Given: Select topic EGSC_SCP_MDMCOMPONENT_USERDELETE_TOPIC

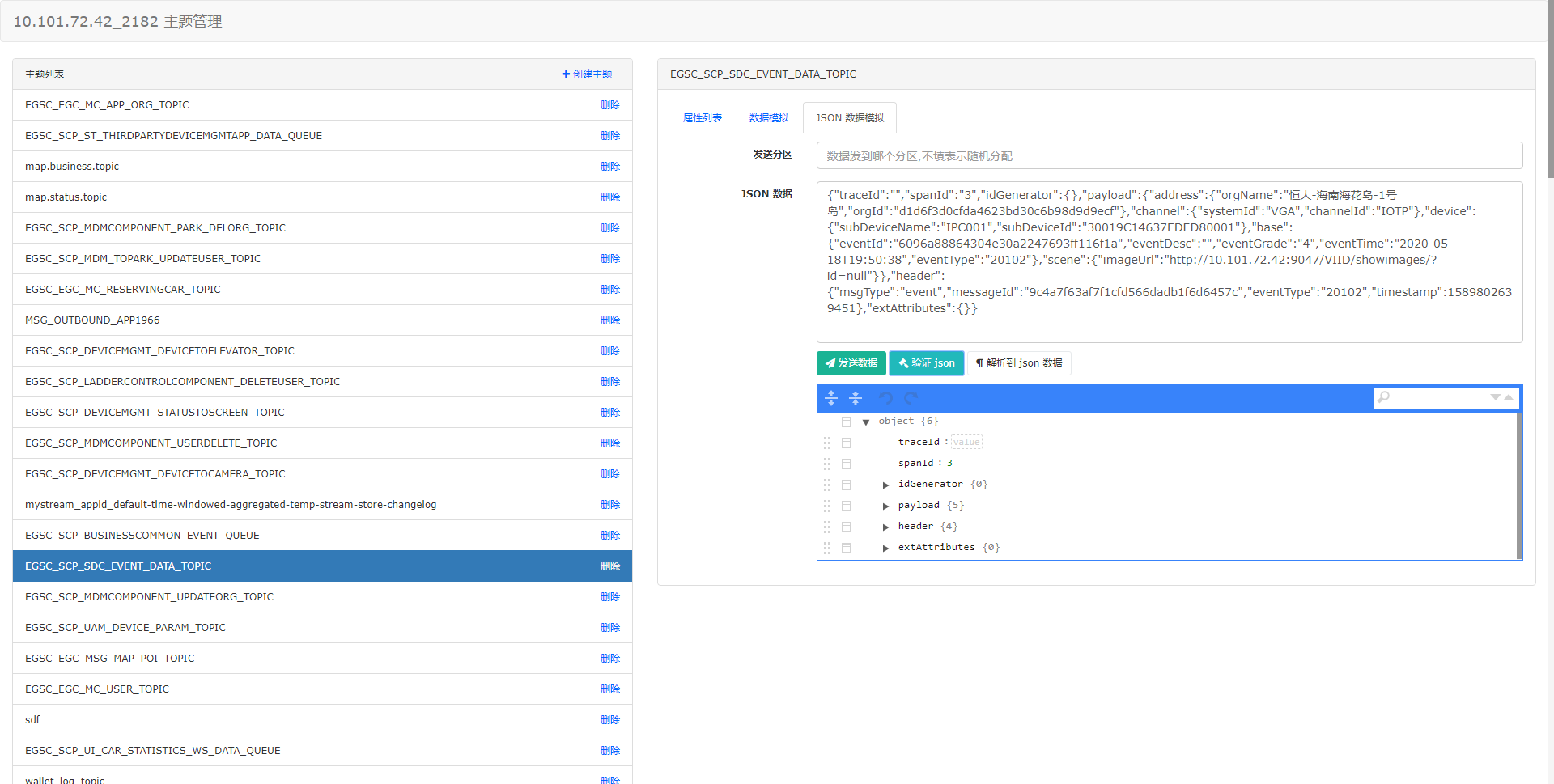Looking at the screenshot, I should point(322,443).
